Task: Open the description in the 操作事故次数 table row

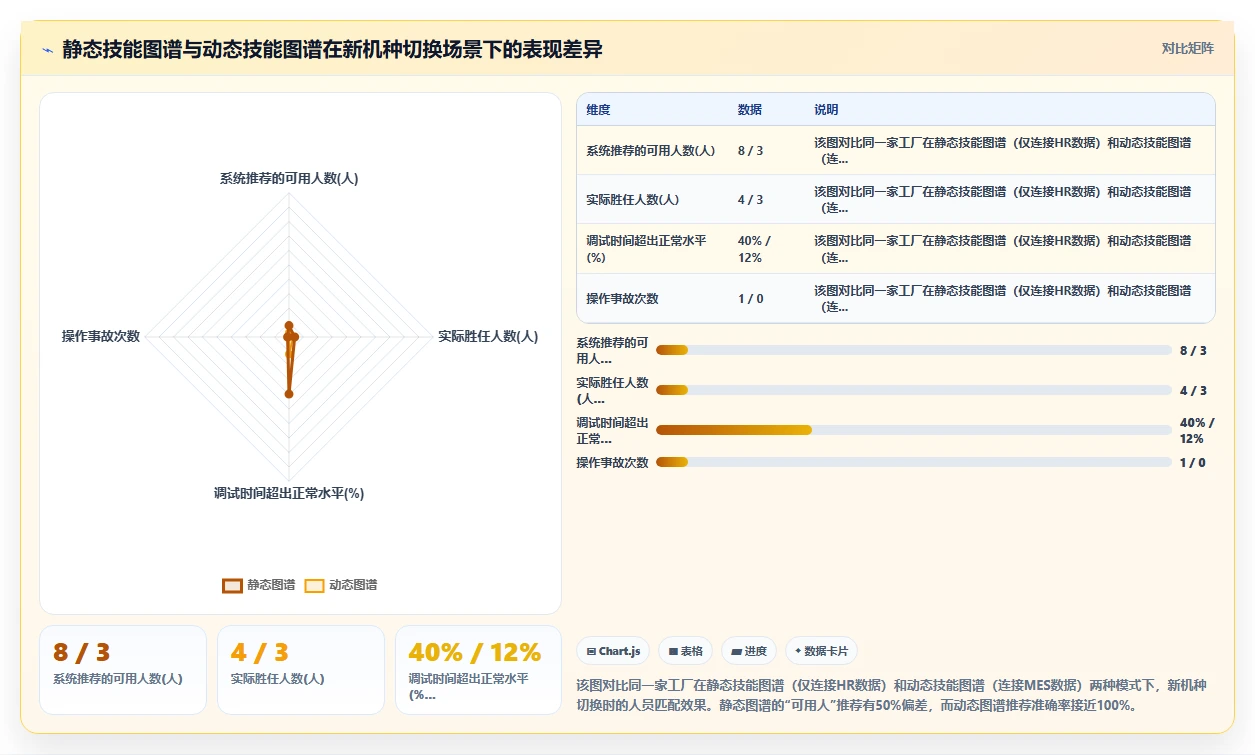Action: pyautogui.click(x=1003, y=298)
